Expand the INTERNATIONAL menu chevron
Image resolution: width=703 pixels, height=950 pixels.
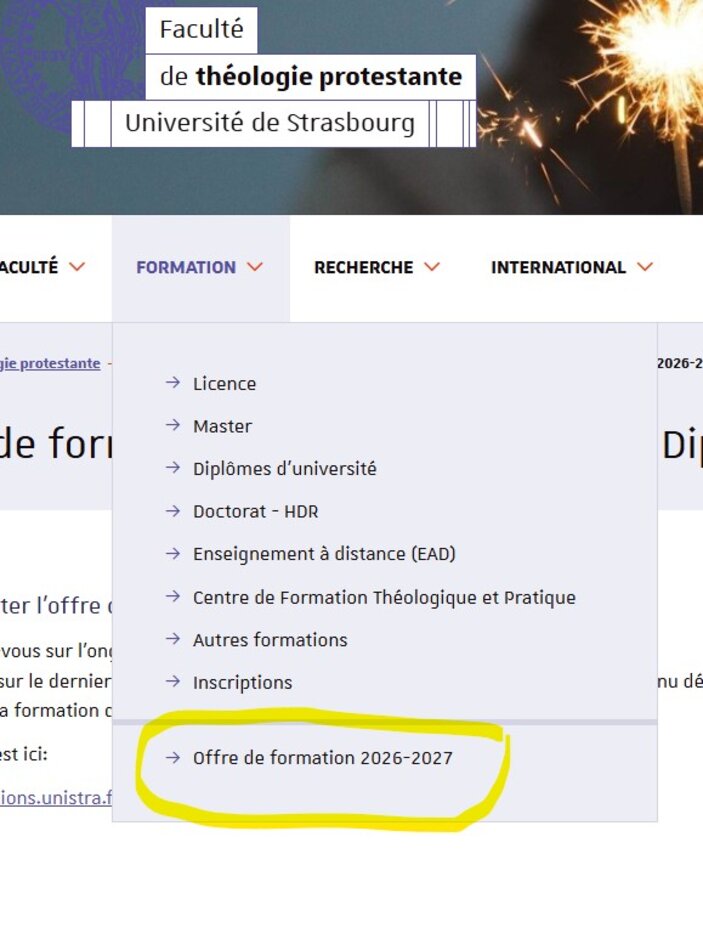coord(644,268)
